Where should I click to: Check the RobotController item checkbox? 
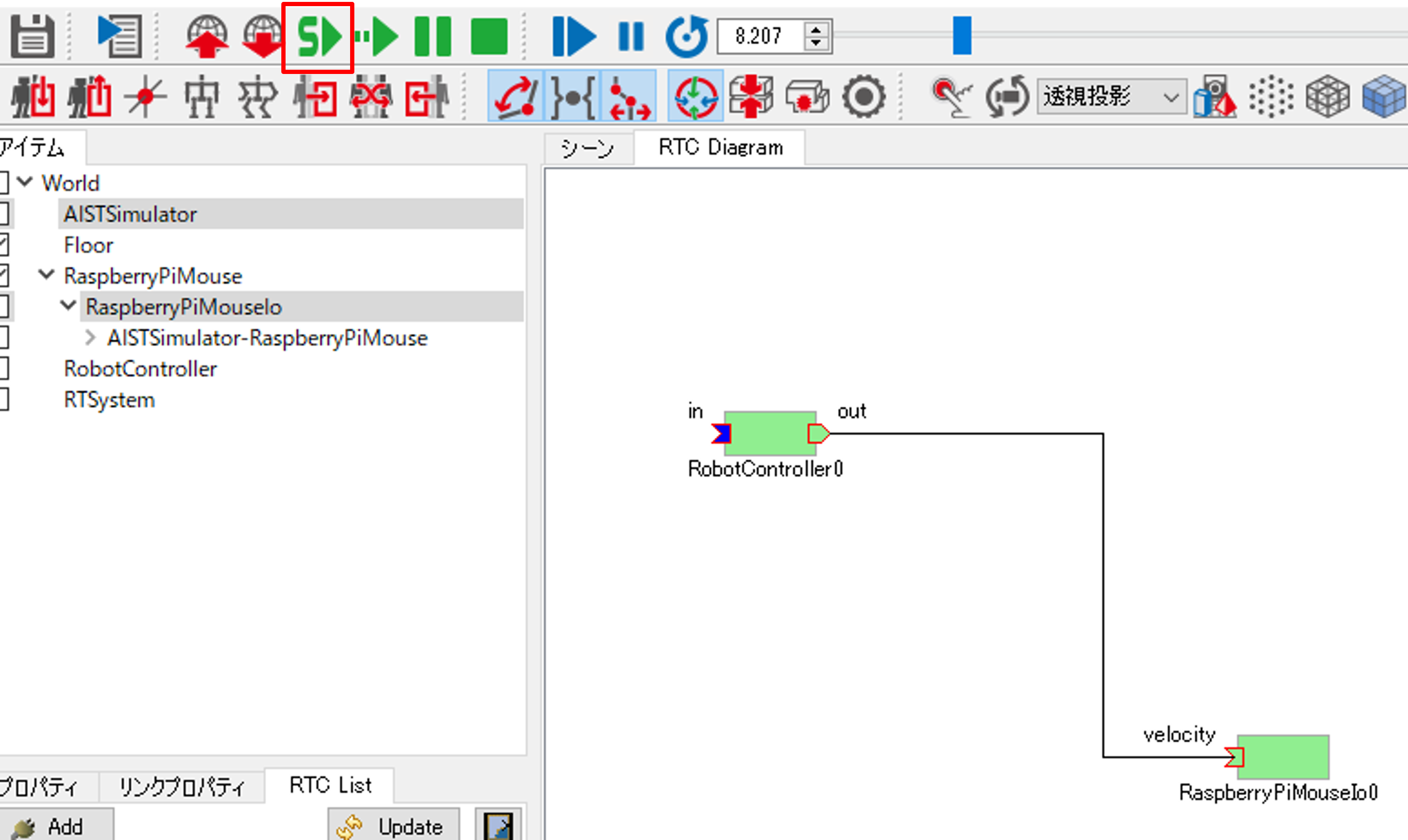coord(4,368)
